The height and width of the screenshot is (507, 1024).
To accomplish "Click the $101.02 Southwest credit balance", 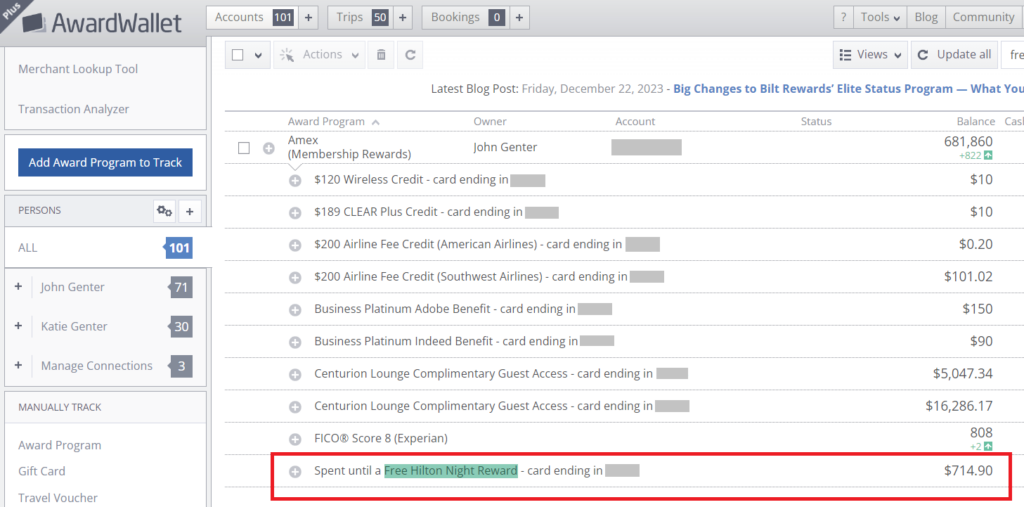I will [x=968, y=276].
